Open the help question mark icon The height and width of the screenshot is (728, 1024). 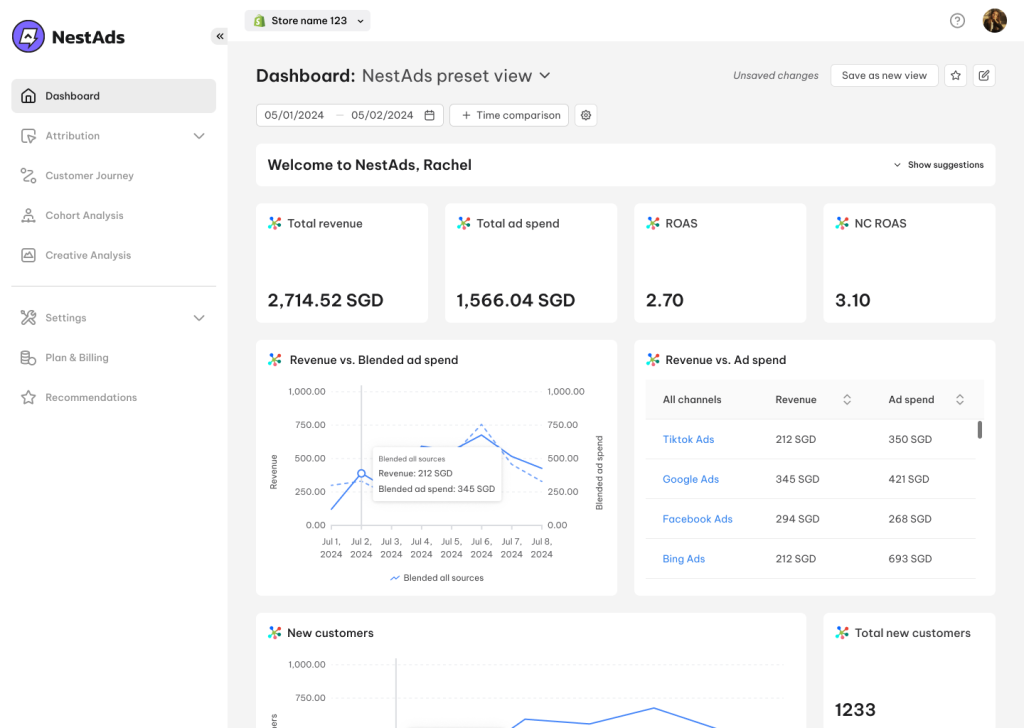957,21
